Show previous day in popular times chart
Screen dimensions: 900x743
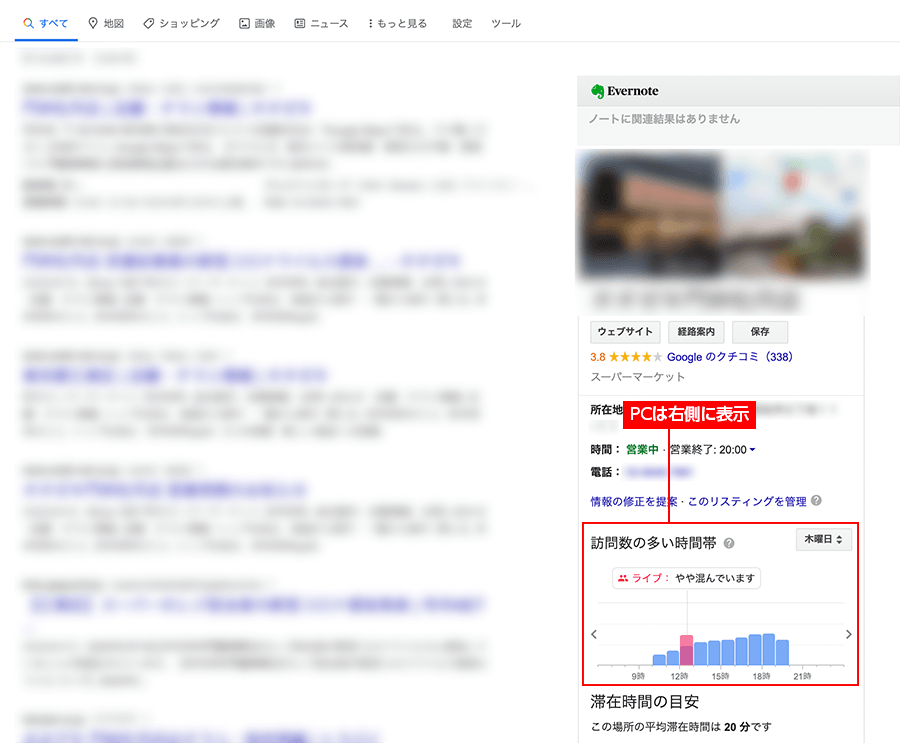pyautogui.click(x=594, y=634)
